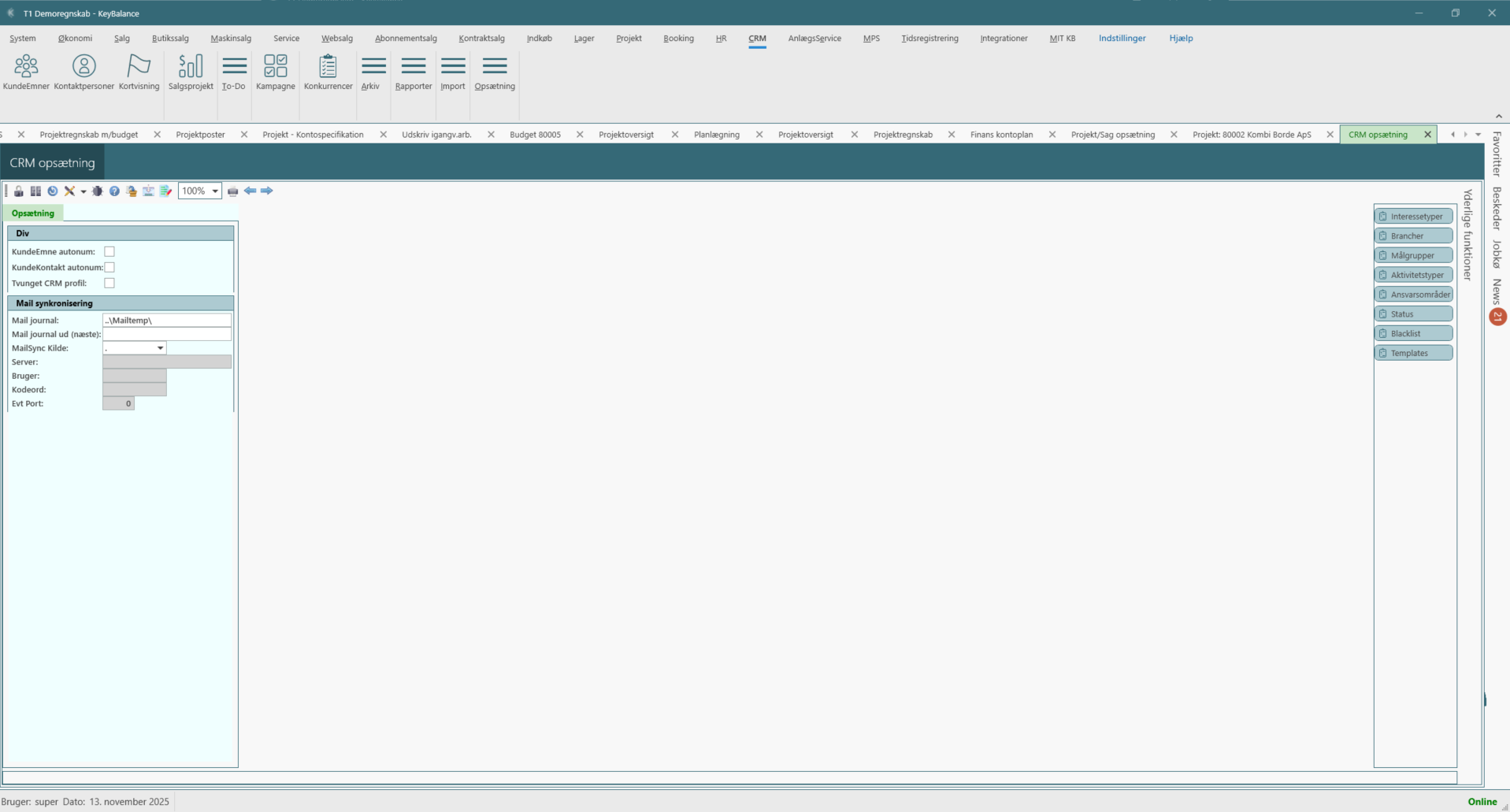Switch to the Finans kontoplan tab
1510x812 pixels.
1001,135
